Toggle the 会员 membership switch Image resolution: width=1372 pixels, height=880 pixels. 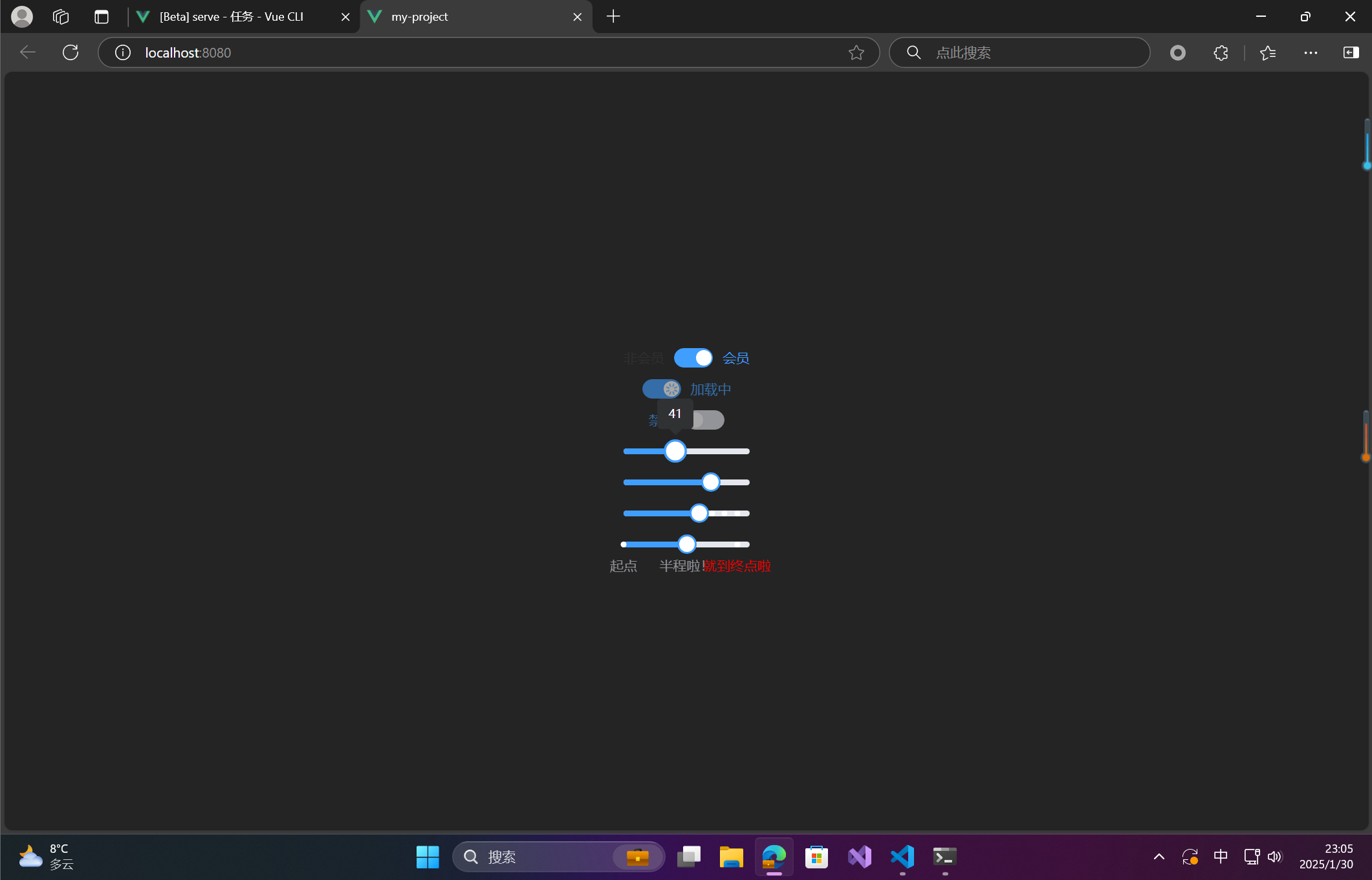pos(693,358)
